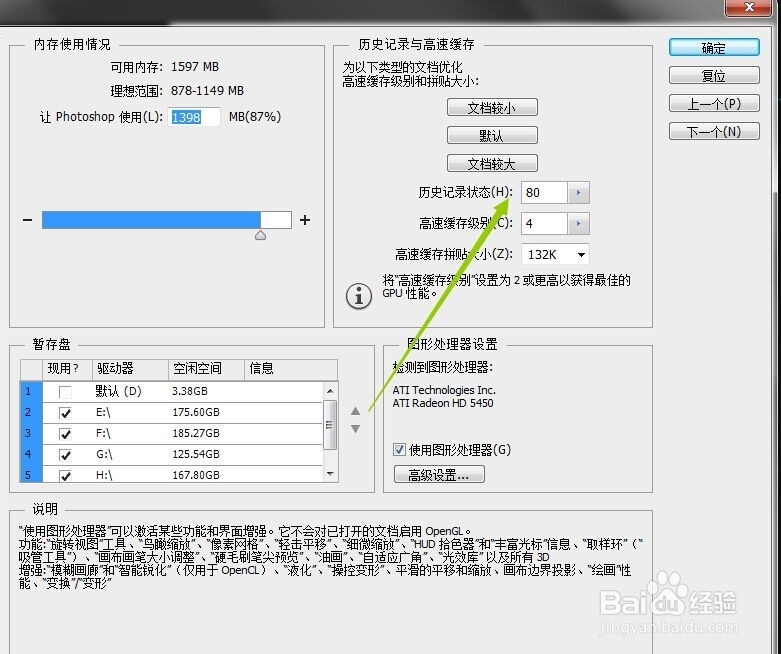The height and width of the screenshot is (654, 781).
Task: Open the 高速缓存拼贴大小 132K dropdown
Action: (x=555, y=255)
